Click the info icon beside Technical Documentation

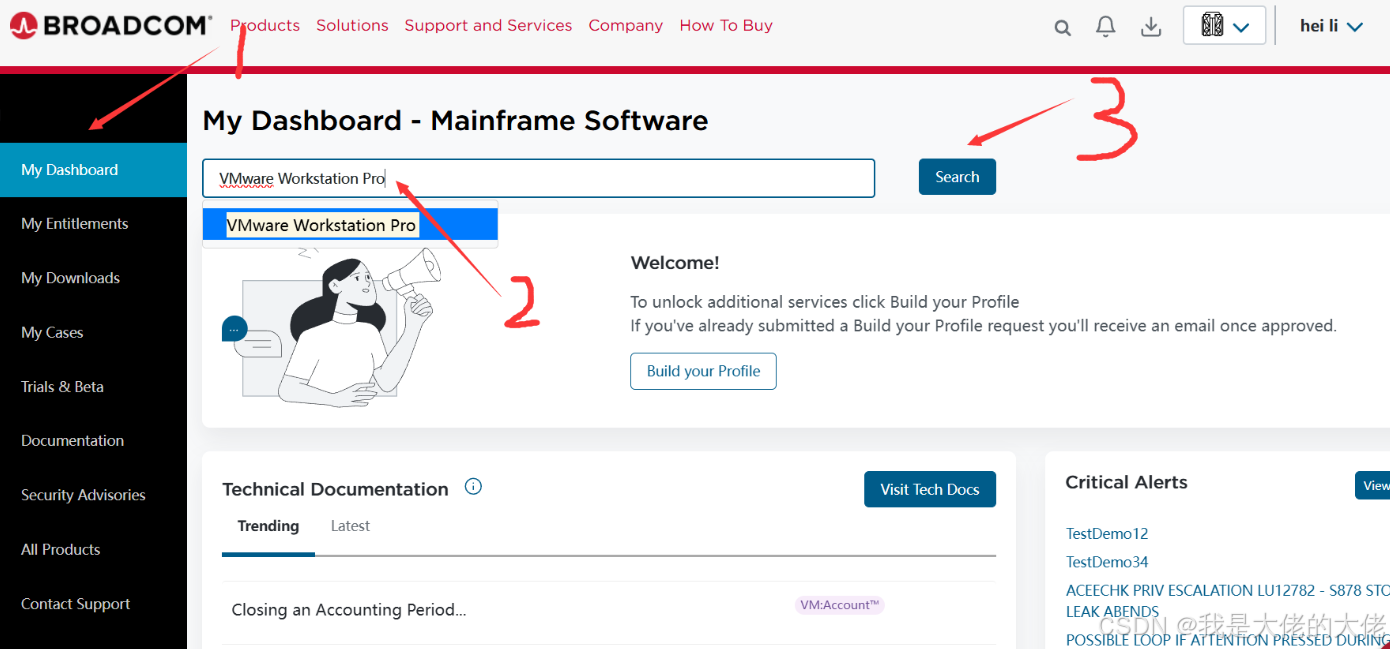click(474, 487)
